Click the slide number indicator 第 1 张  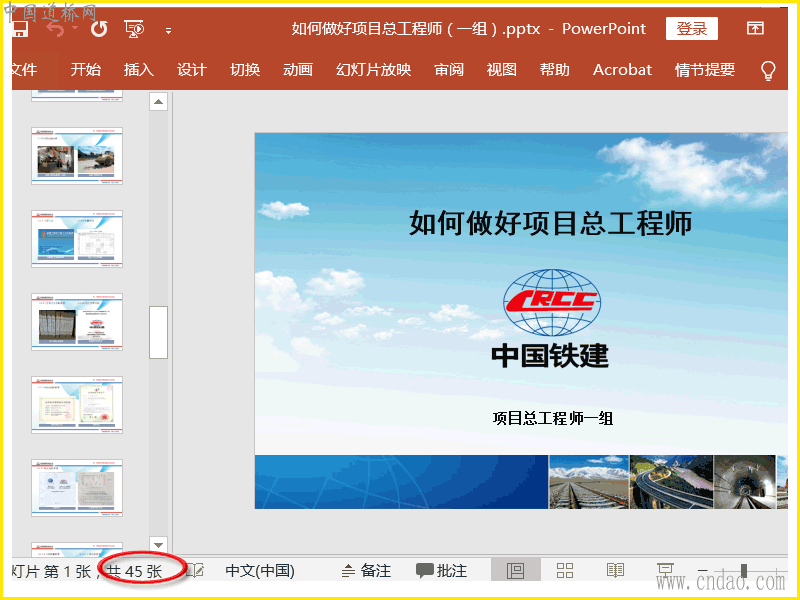[68, 571]
